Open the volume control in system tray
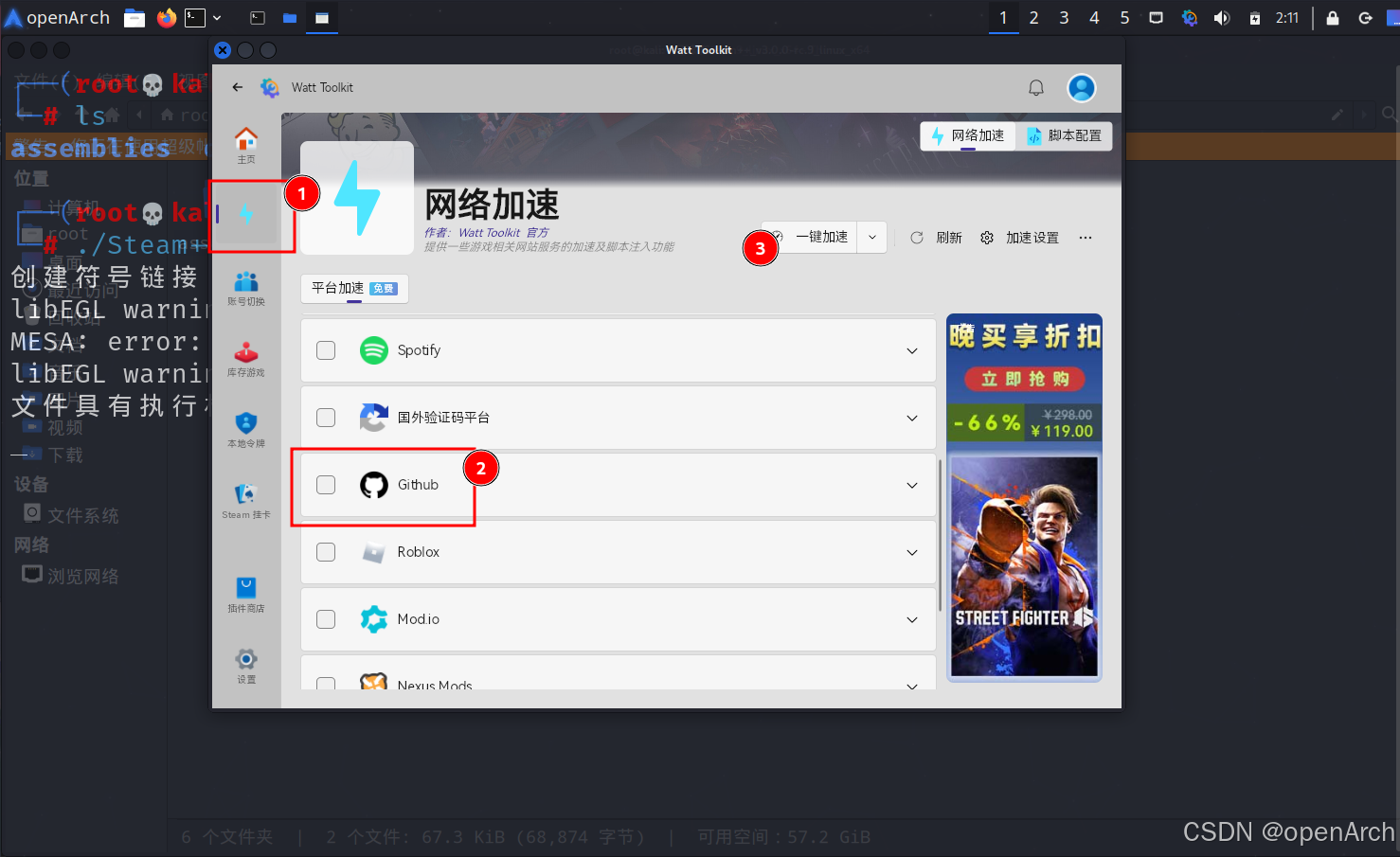Screen dimensions: 1400x857 click(x=1222, y=18)
